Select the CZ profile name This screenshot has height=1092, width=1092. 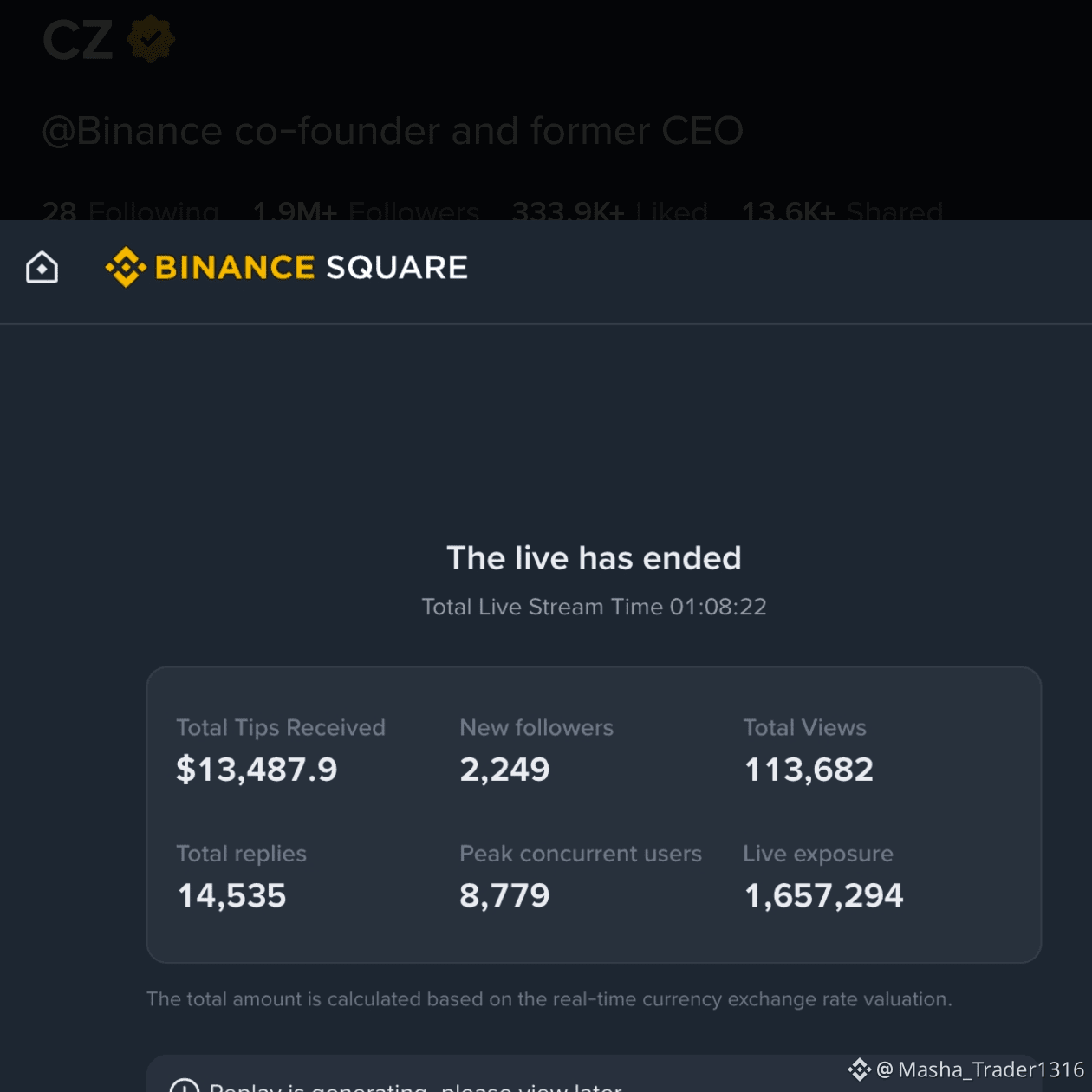[x=78, y=40]
